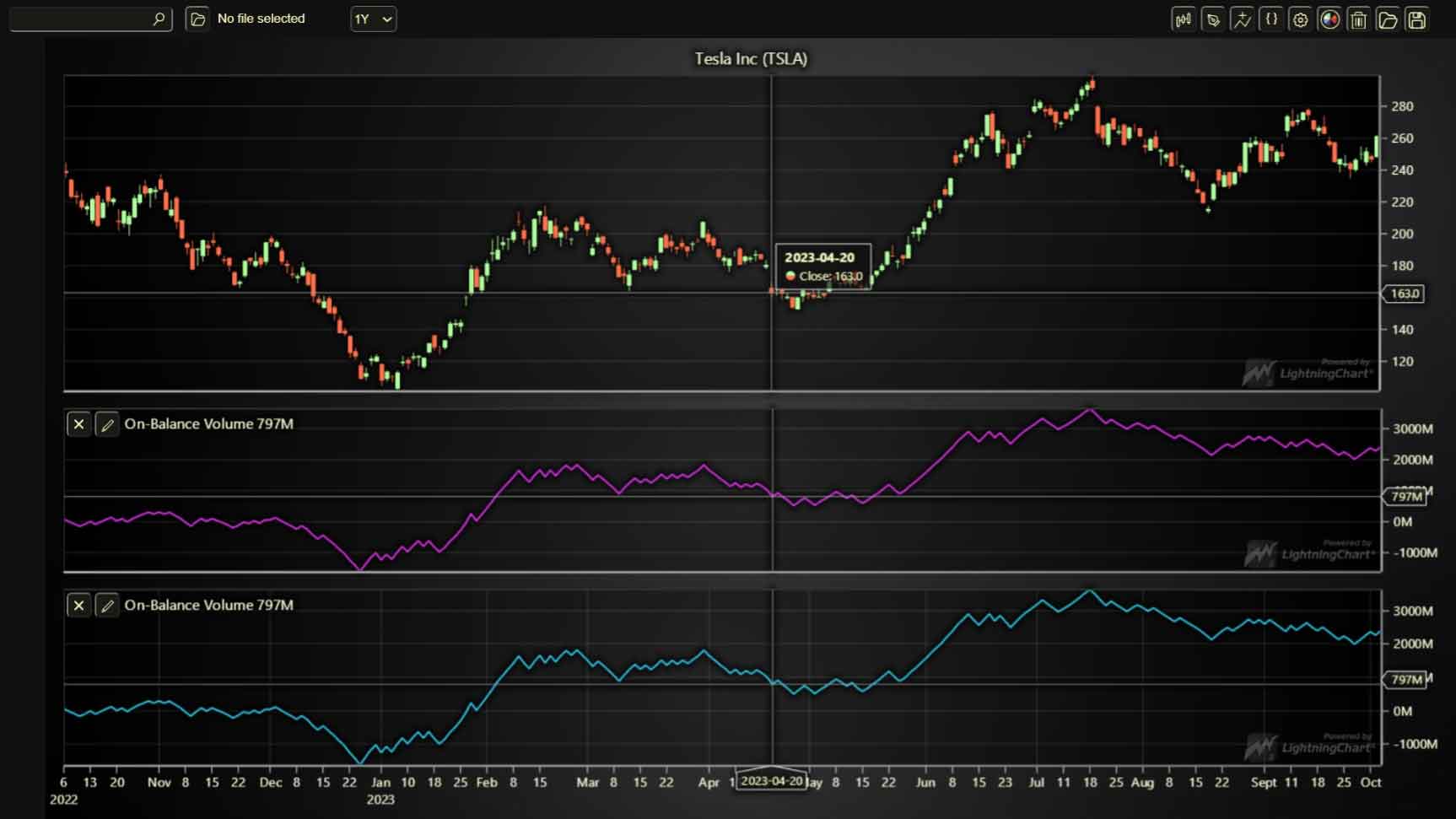The width and height of the screenshot is (1456, 819).
Task: Click the 797M value marker on axis
Action: [x=1404, y=496]
